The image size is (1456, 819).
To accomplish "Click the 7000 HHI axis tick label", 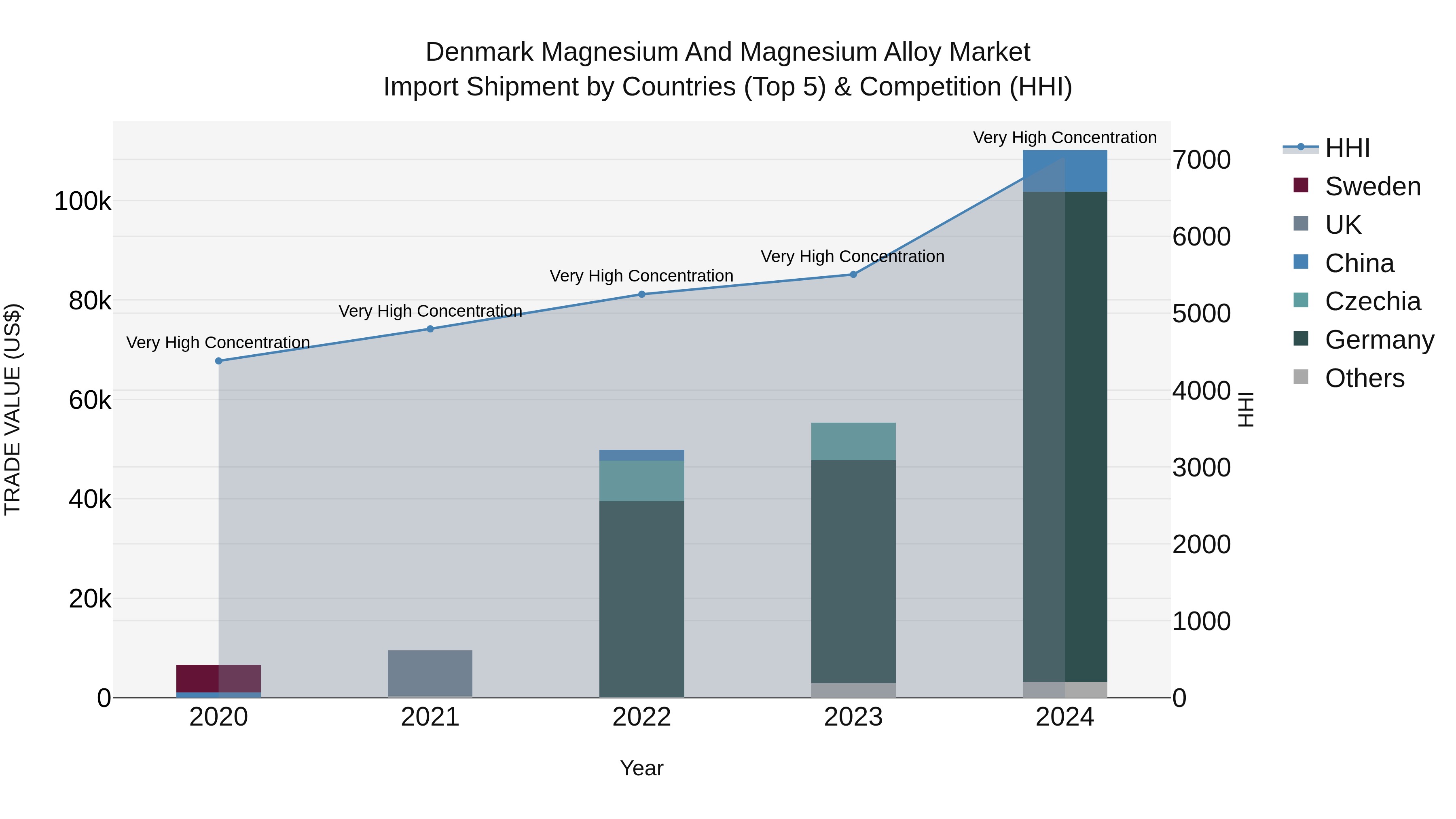I will pyautogui.click(x=1202, y=160).
